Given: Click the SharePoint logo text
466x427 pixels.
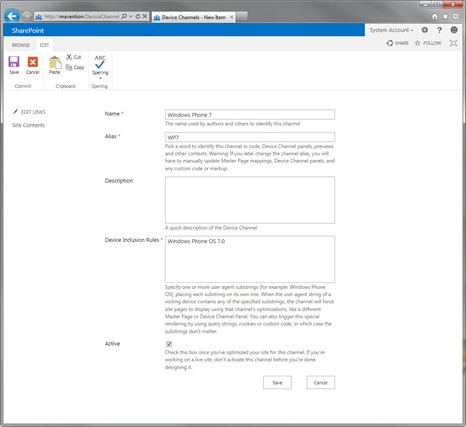Looking at the screenshot, I should pos(28,30).
